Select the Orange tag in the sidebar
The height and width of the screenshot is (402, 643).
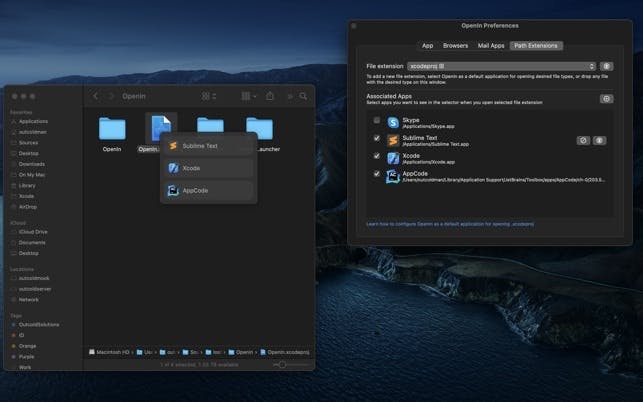pyautogui.click(x=27, y=346)
